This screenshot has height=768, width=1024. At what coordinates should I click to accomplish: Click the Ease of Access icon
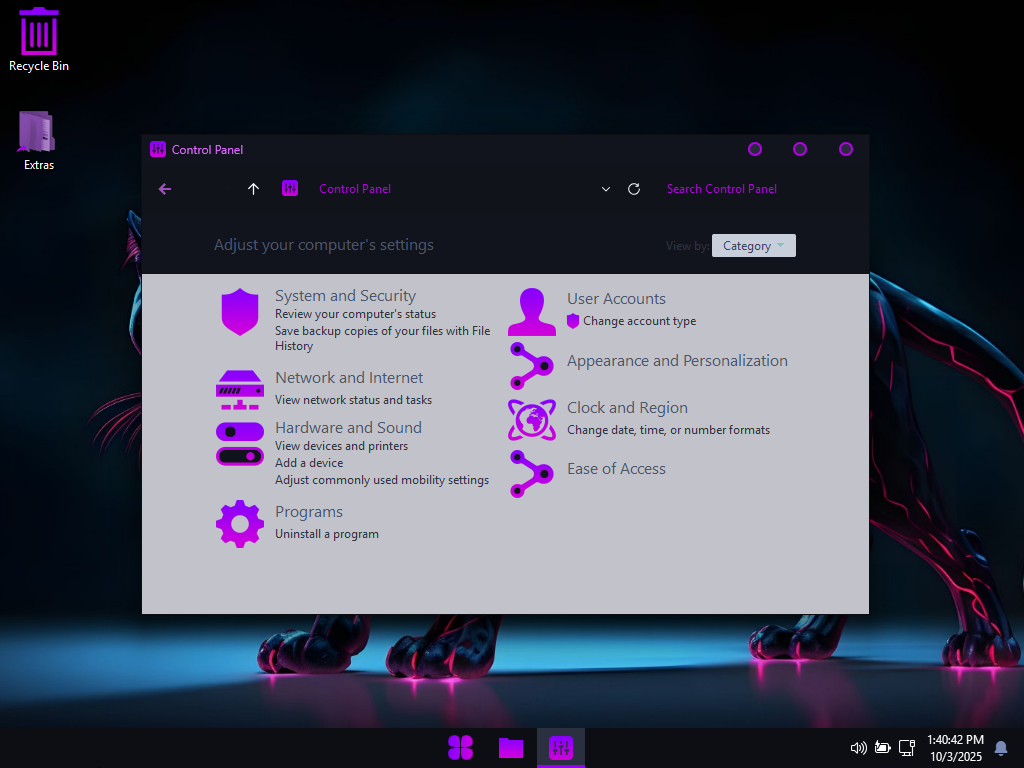point(531,473)
